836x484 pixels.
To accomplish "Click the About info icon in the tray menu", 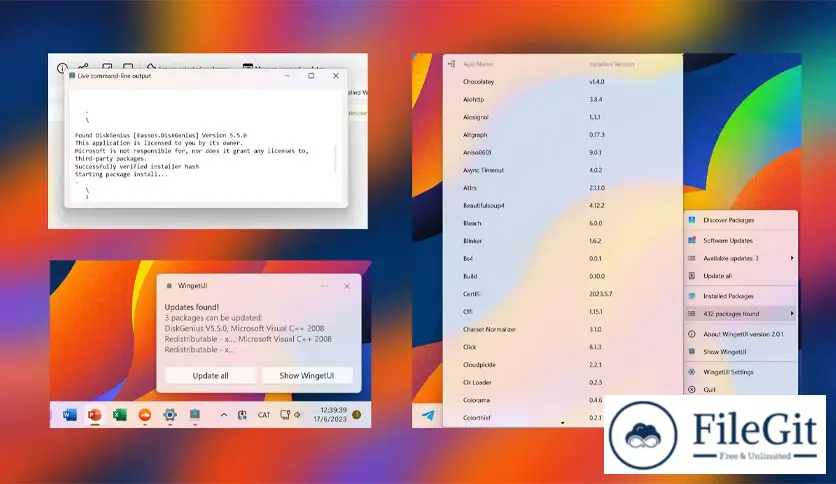I will 692,334.
